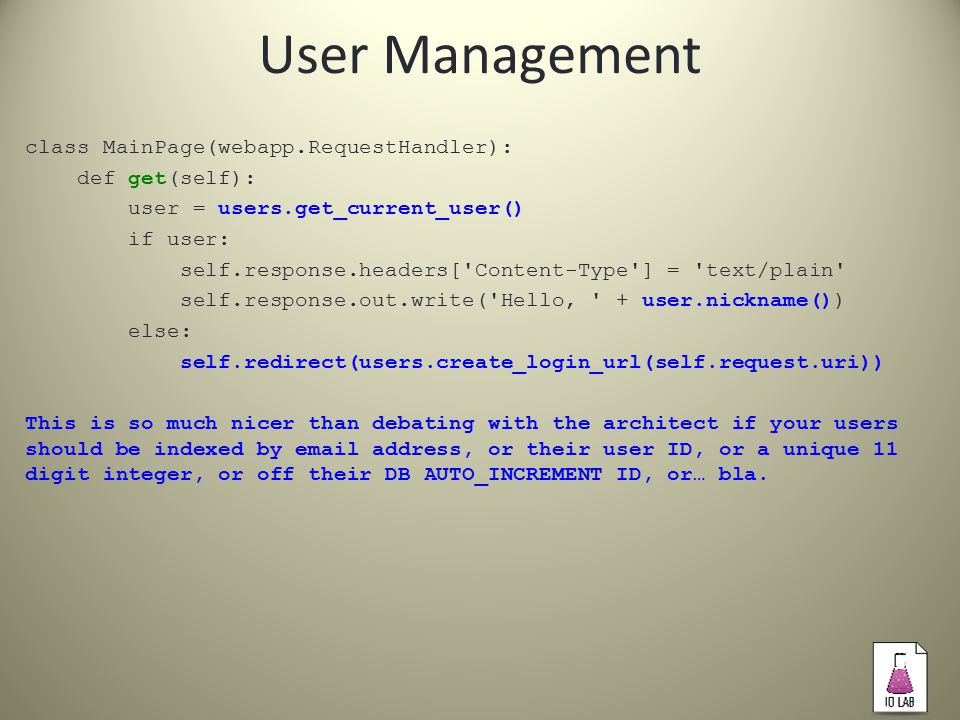Click 'users.get_current_user()' in blue
Screen dimensions: 960x720
[370, 209]
